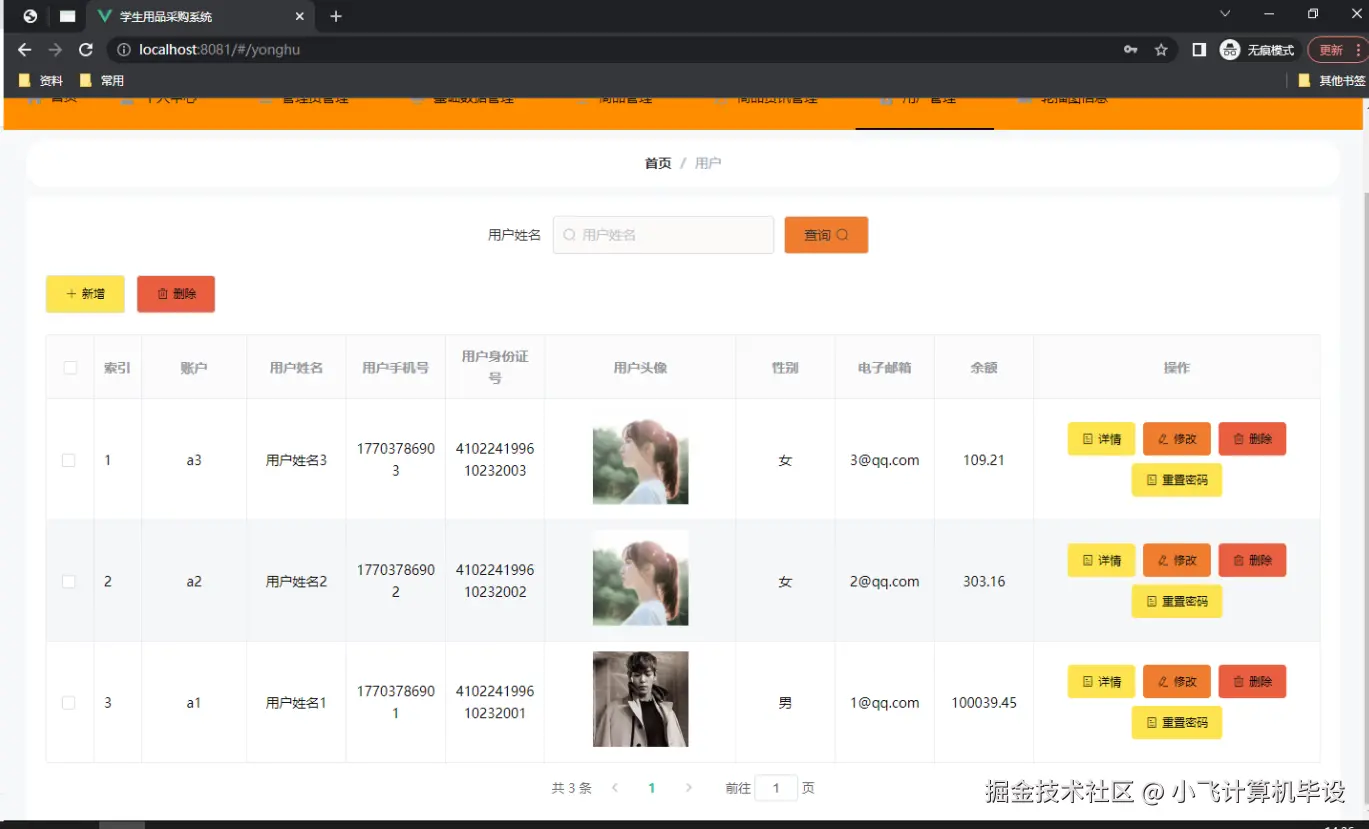The width and height of the screenshot is (1369, 829).
Task: Check the checkbox for row a3
Action: tap(69, 460)
